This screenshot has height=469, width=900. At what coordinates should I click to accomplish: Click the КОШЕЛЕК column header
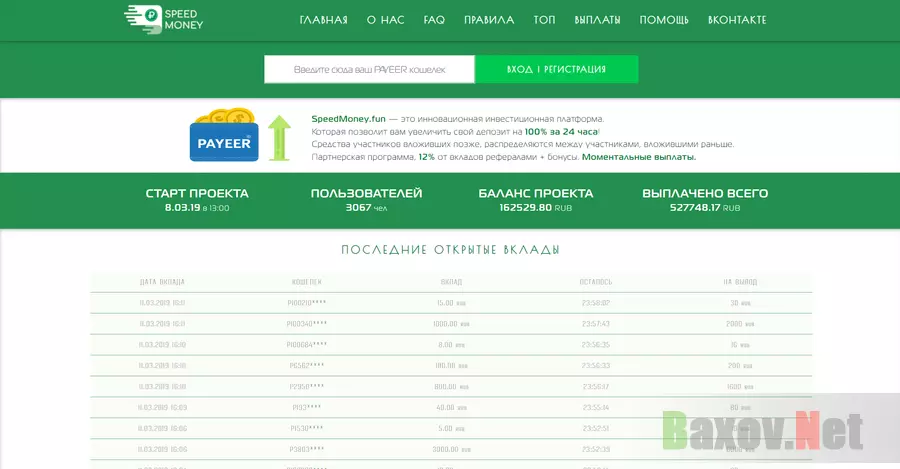point(307,282)
